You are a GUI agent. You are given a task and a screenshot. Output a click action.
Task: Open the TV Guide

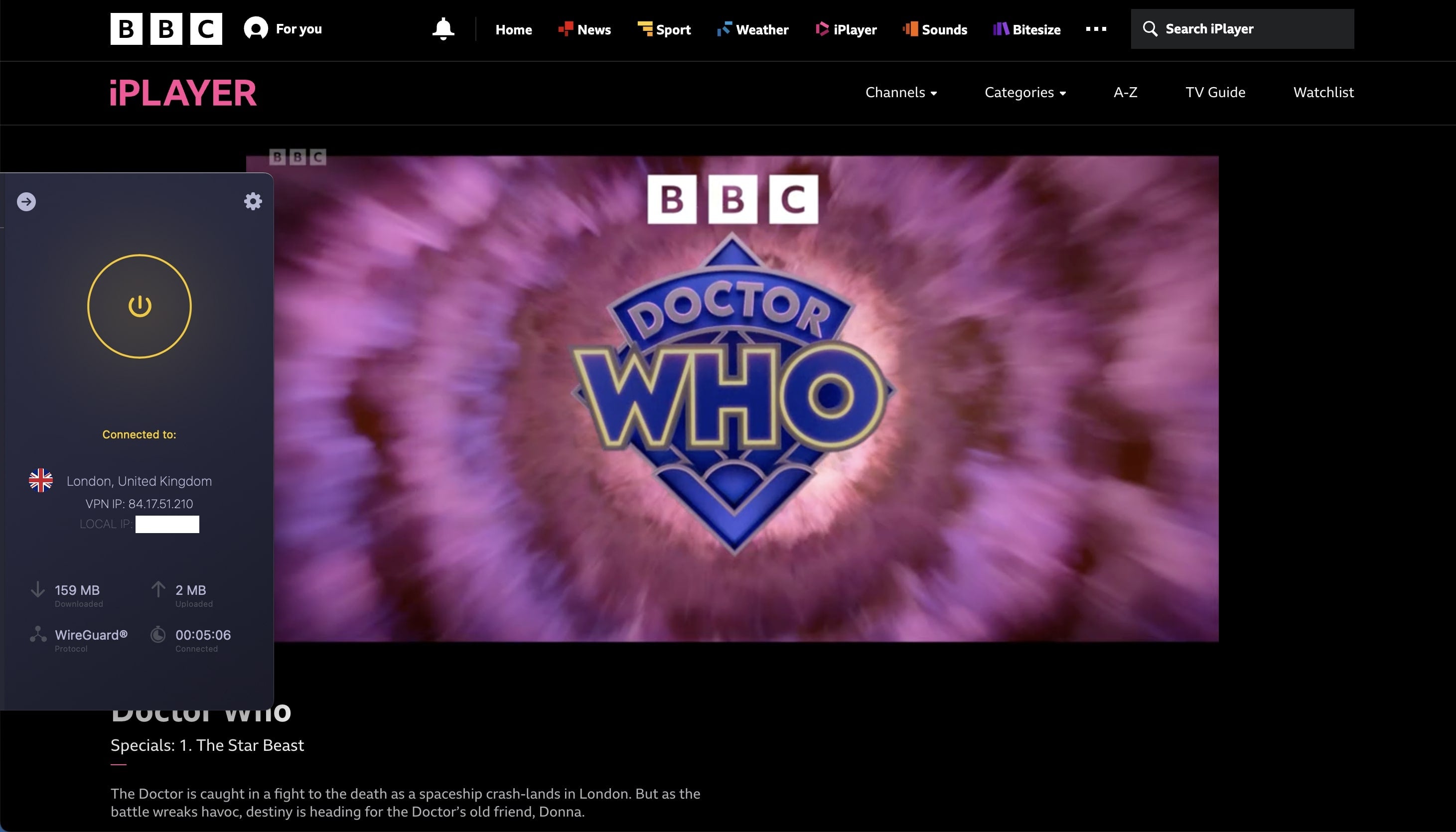coord(1215,93)
